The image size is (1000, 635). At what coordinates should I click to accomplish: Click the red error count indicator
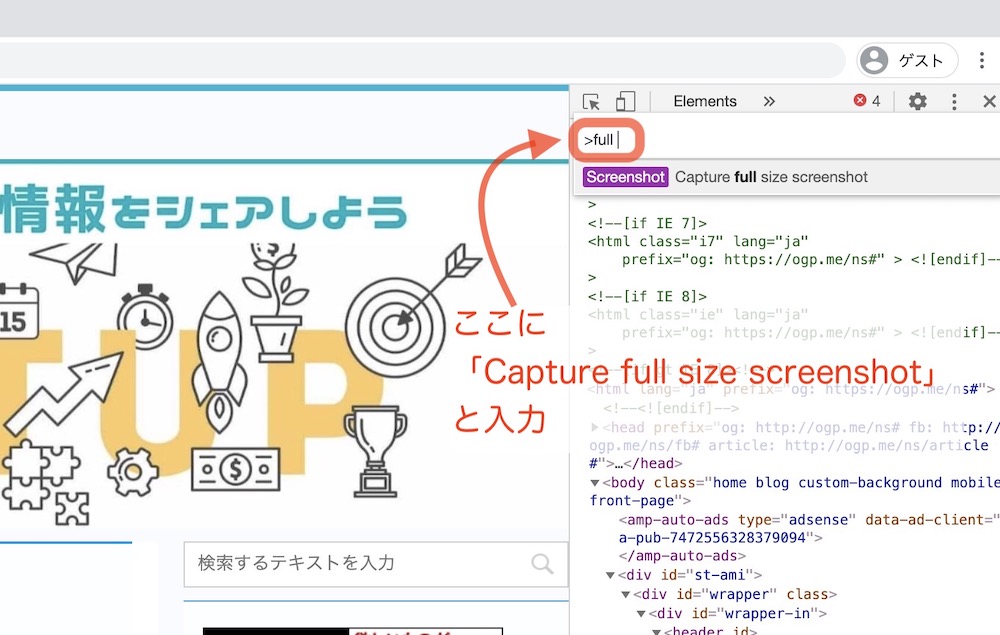click(867, 101)
